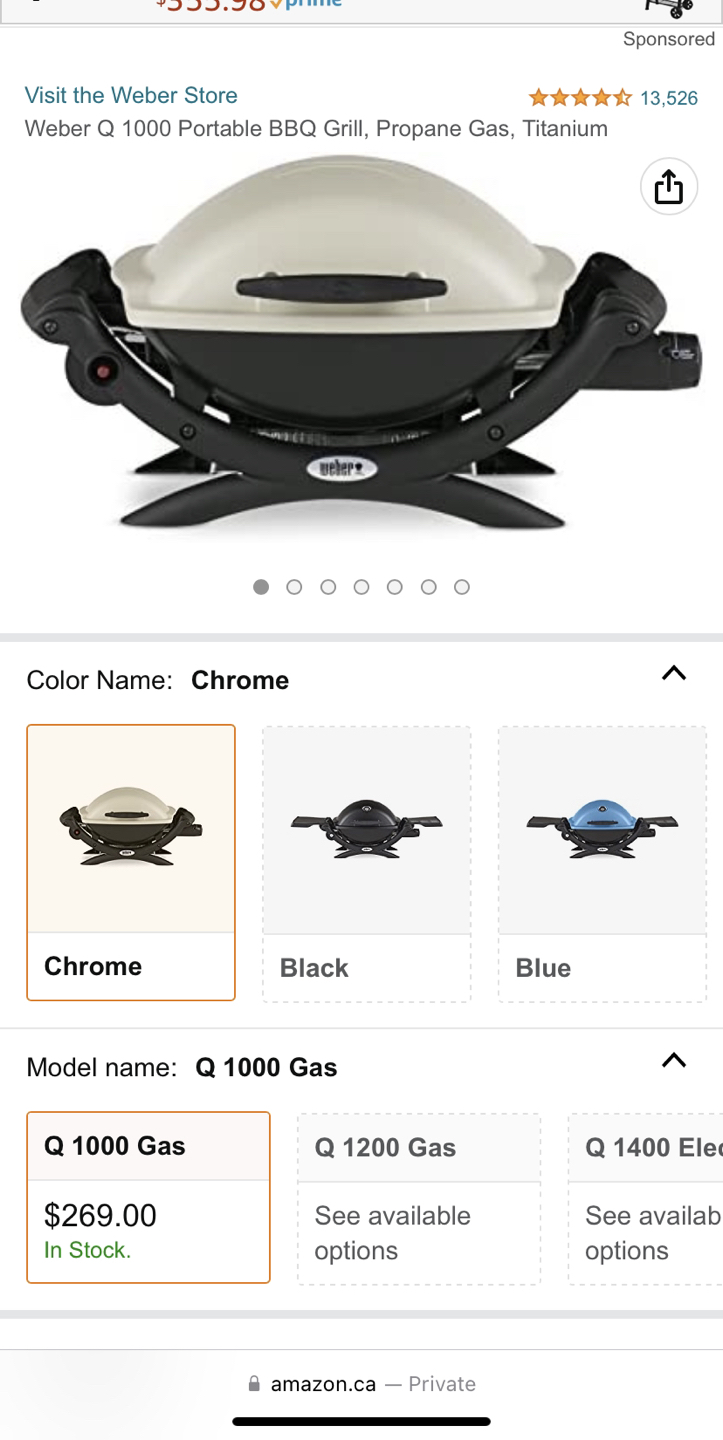This screenshot has height=1440, width=723.
Task: Open the star rating reviews
Action: (x=580, y=98)
